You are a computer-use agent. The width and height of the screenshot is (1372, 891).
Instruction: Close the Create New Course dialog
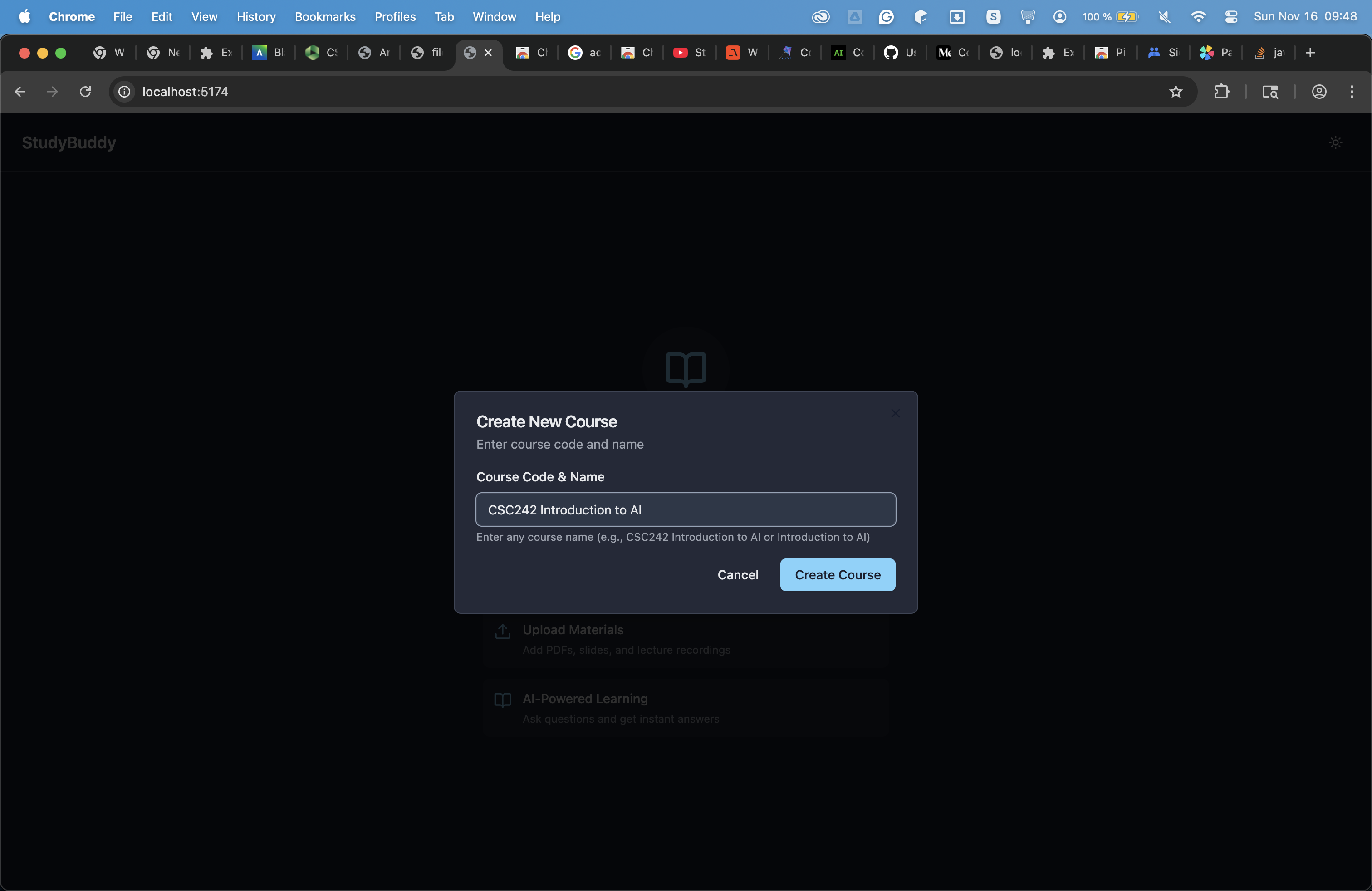(895, 413)
